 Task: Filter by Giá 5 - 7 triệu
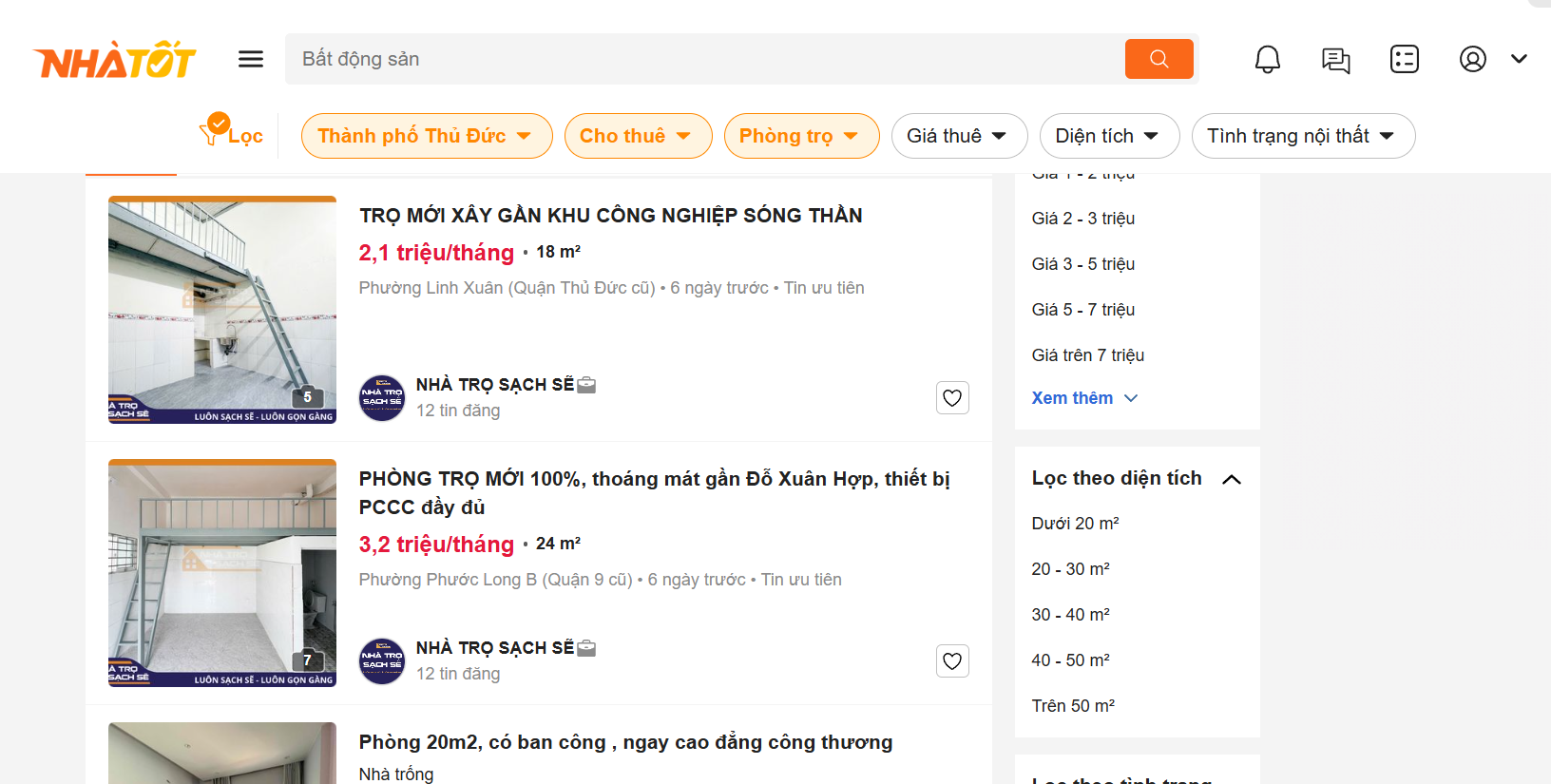click(1083, 310)
